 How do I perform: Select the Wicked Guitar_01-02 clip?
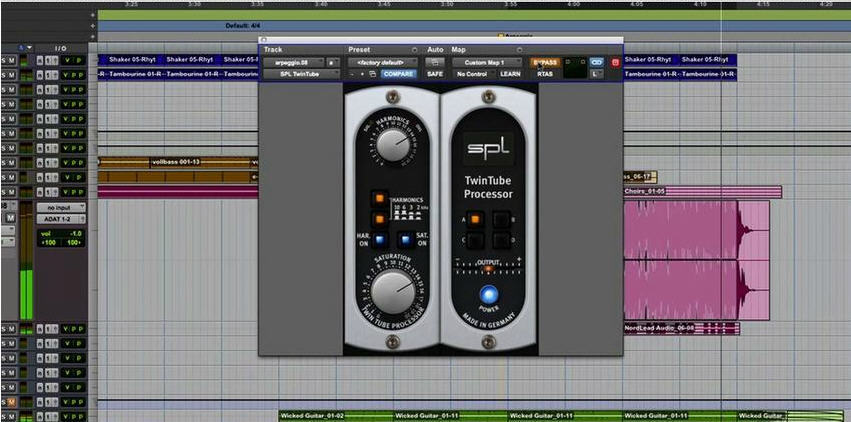335,416
